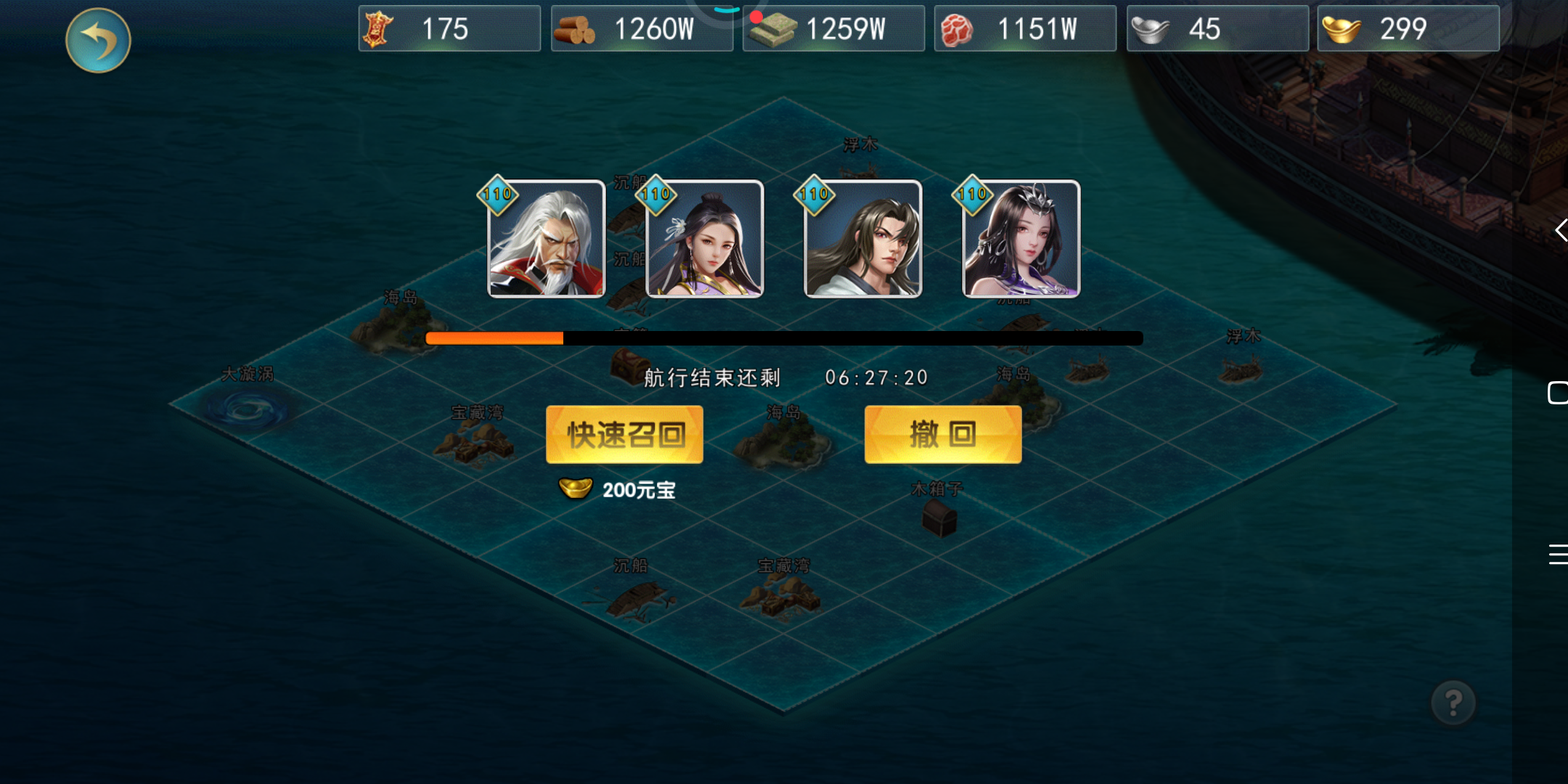Screen dimensions: 1568x784
Task: Select the wood logs resource 1260W
Action: (x=642, y=29)
